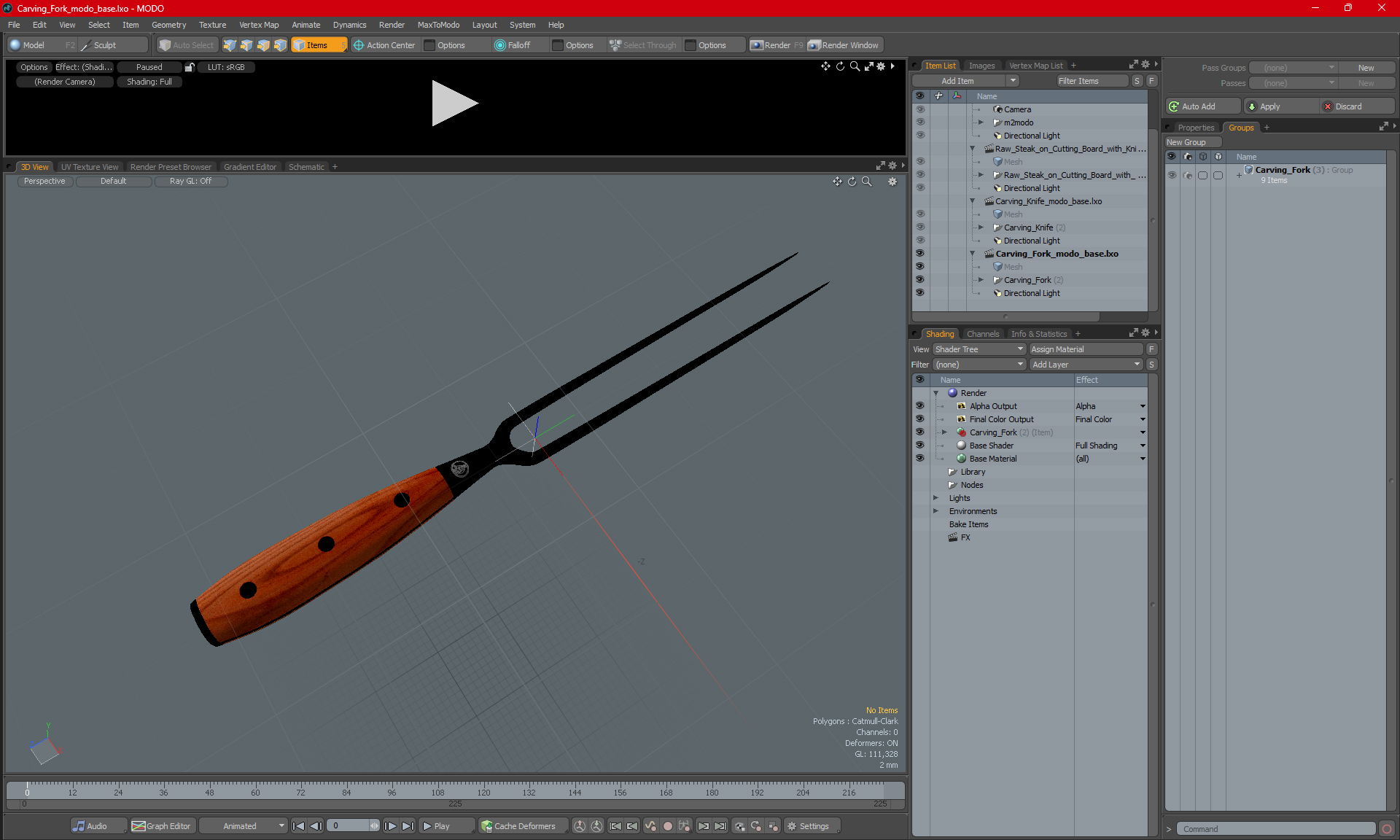Click the 3D viewport rotate view icon
Viewport: 1400px width, 840px height.
[852, 182]
